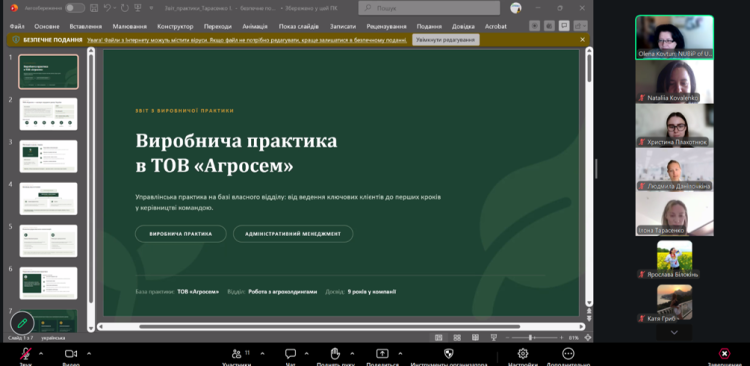Select slide 4 thumbnail
Screen dimensions: 750x366
pos(48,199)
